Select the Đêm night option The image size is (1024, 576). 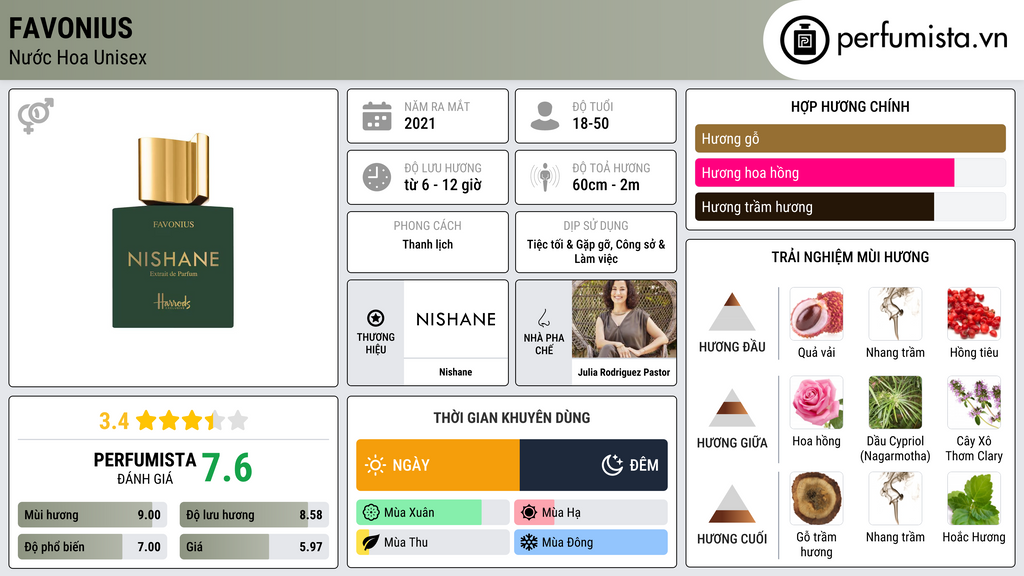pyautogui.click(x=594, y=465)
